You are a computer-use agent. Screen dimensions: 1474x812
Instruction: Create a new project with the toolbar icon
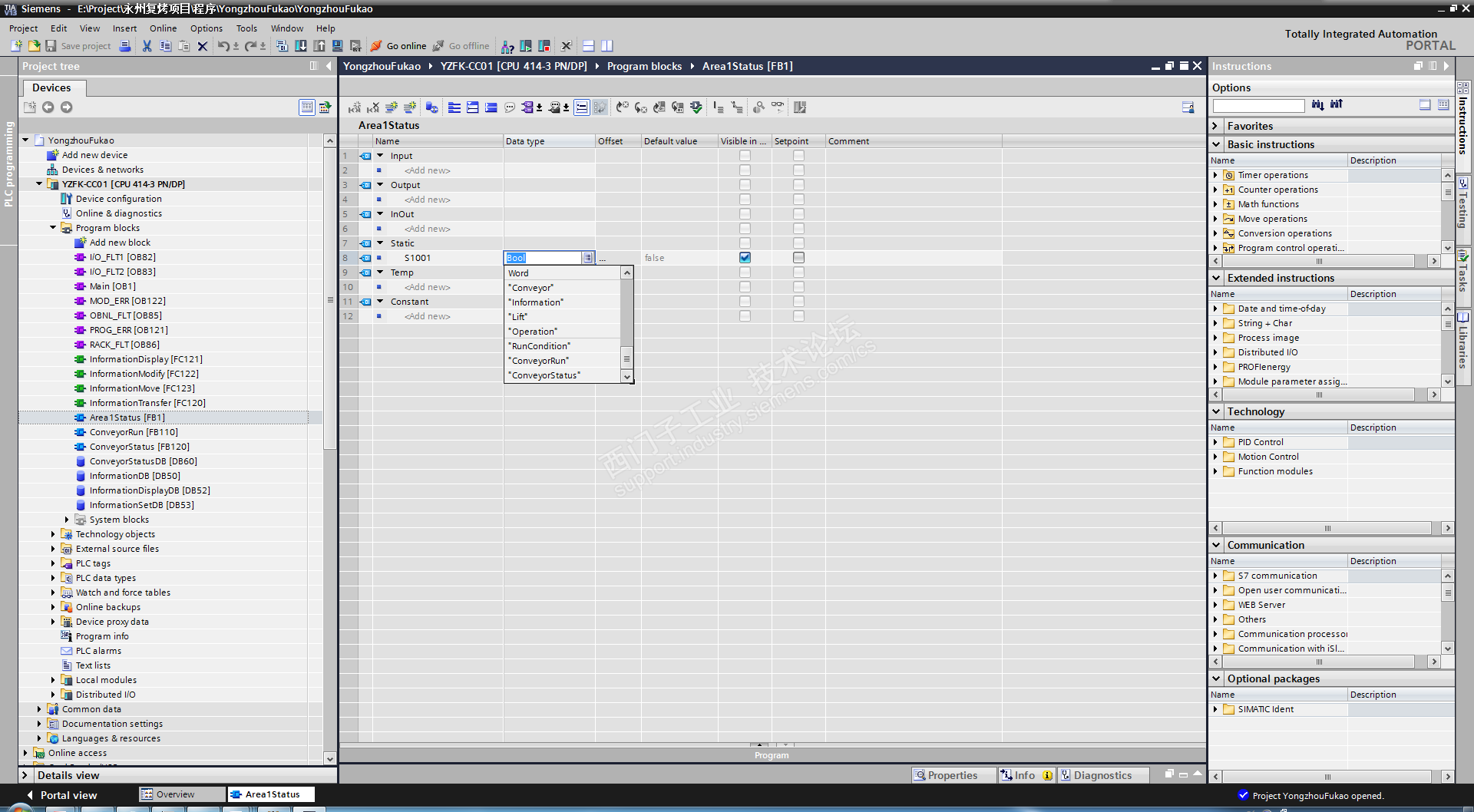pos(16,46)
